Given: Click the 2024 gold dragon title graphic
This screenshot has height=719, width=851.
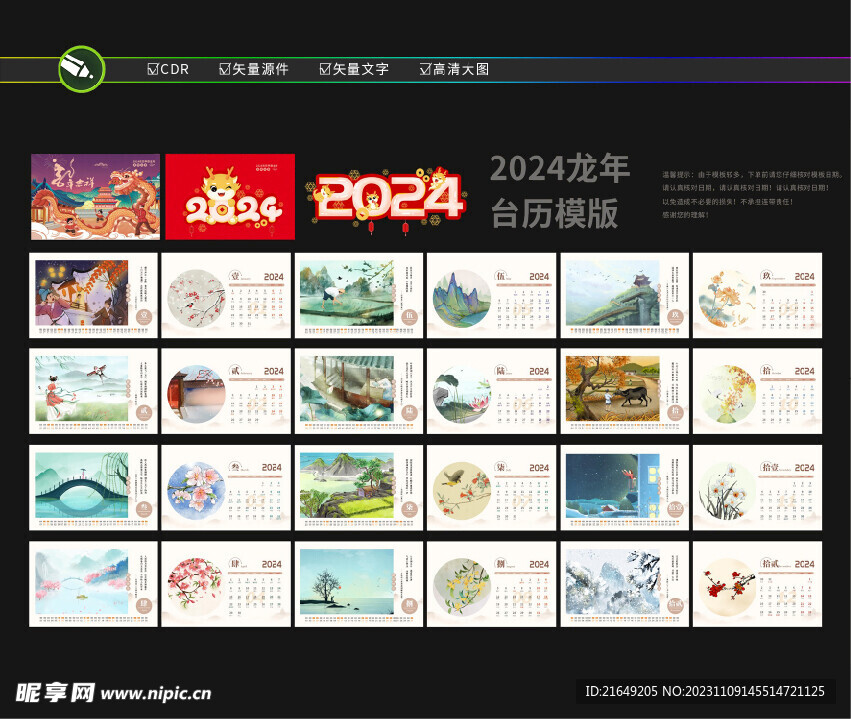Looking at the screenshot, I should (385, 197).
